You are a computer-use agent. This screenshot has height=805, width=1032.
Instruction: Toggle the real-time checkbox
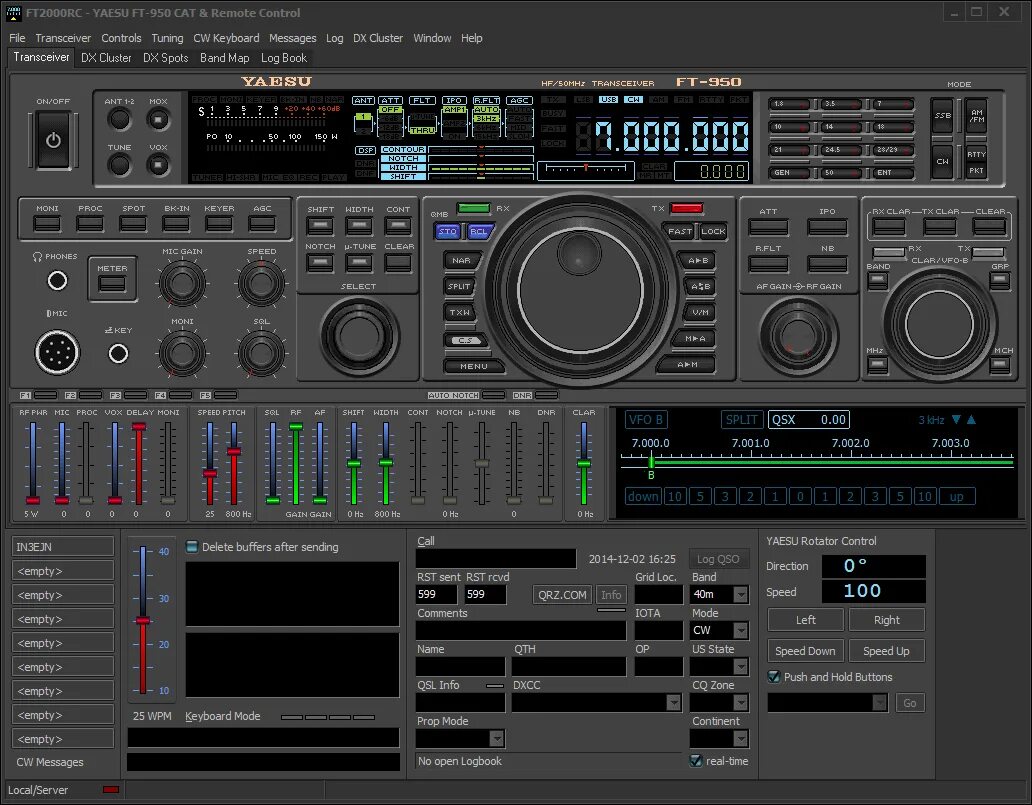696,761
